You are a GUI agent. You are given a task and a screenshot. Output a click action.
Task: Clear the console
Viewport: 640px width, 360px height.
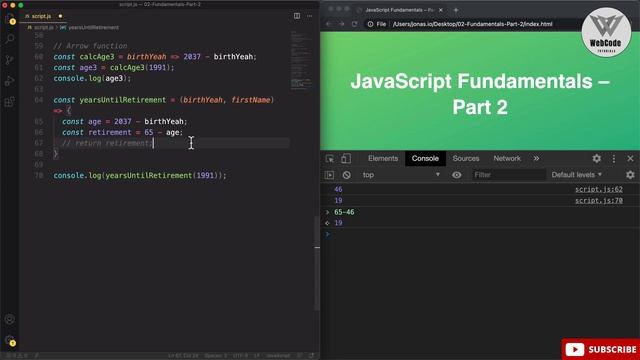[347, 175]
